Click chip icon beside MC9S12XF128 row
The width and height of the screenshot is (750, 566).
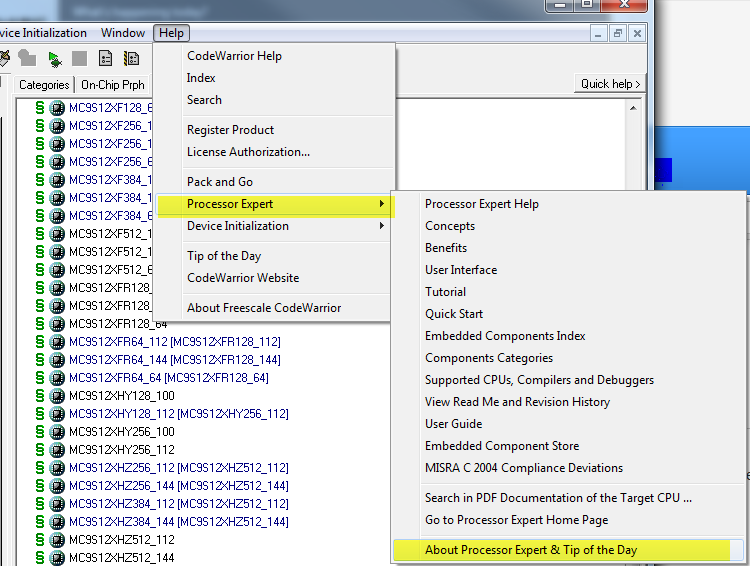coord(57,108)
